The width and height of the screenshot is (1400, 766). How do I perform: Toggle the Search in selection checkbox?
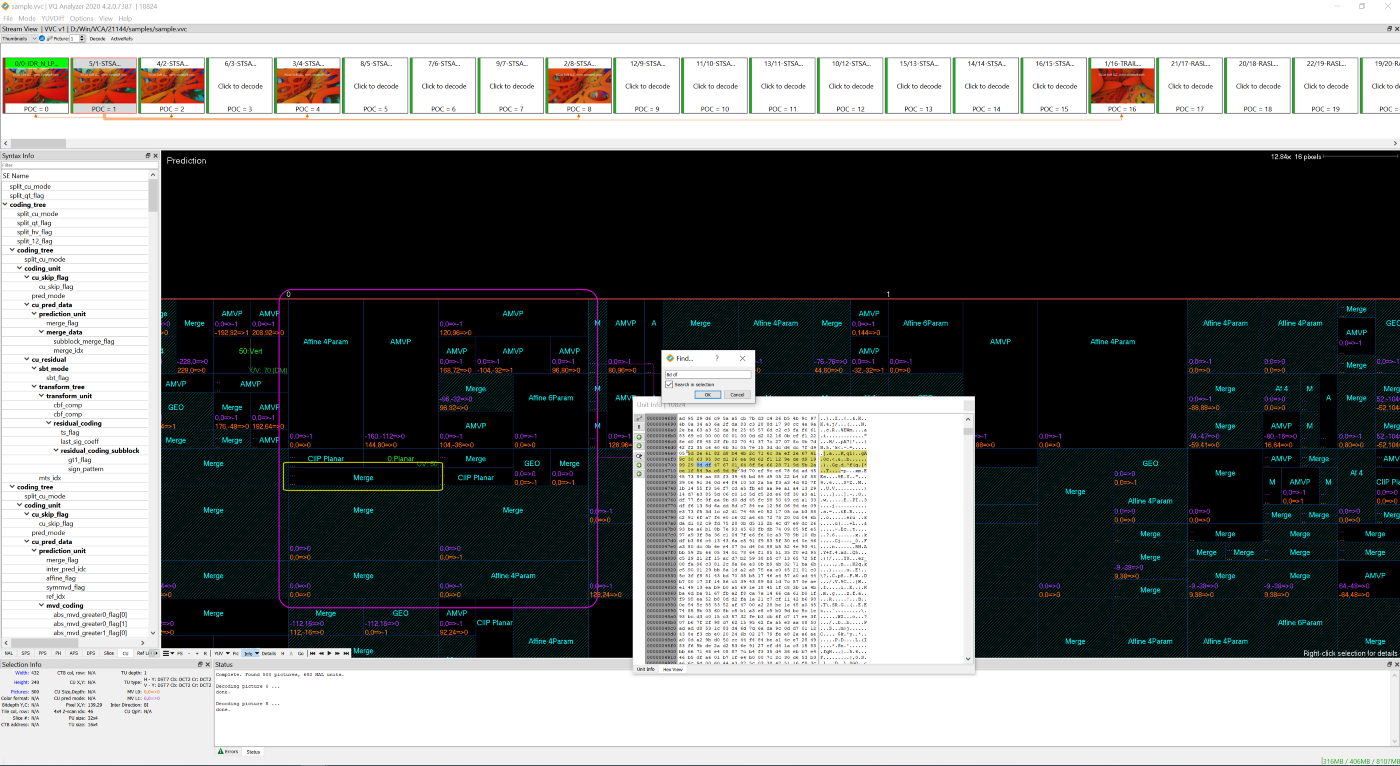pos(669,384)
